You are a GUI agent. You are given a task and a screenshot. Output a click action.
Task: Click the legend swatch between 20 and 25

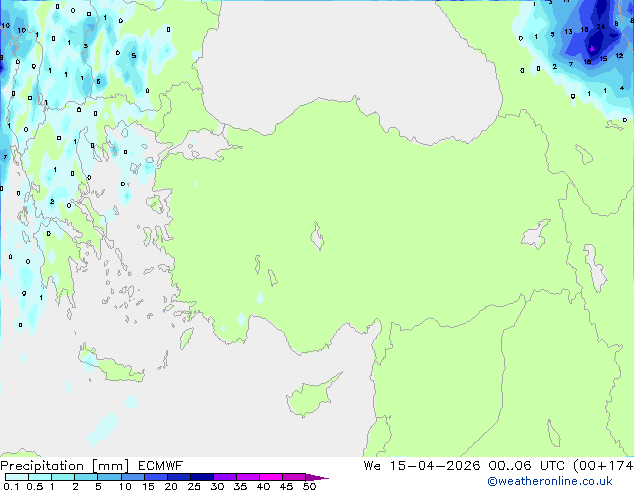click(x=178, y=477)
